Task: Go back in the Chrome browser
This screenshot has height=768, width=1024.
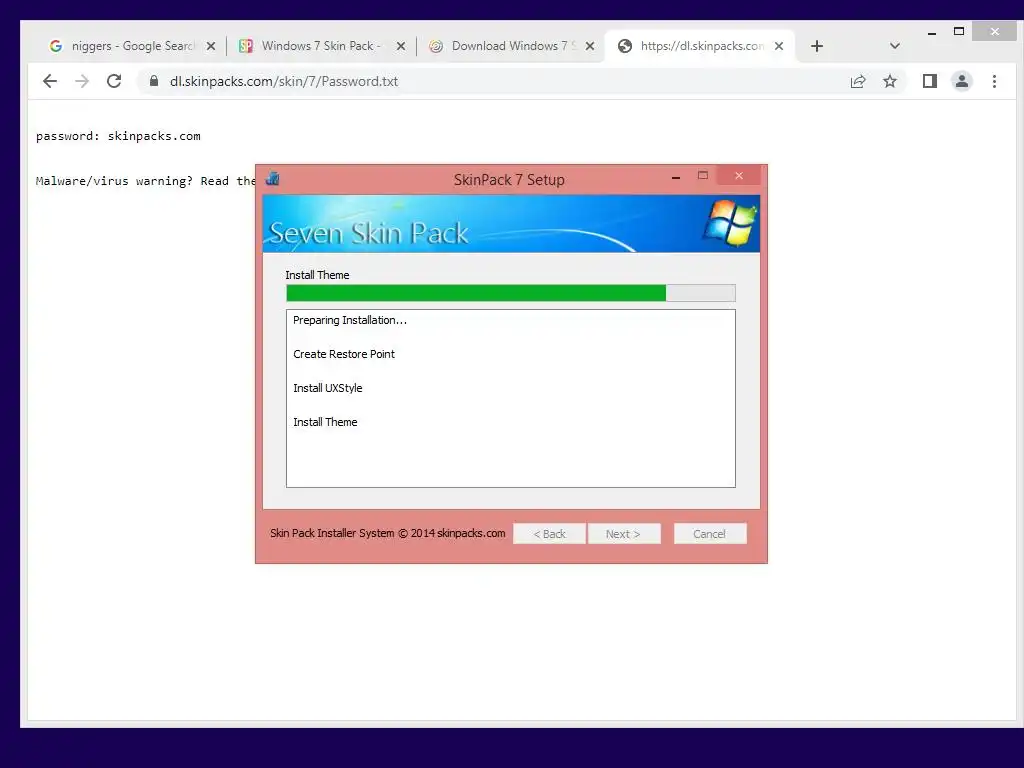Action: (x=50, y=81)
